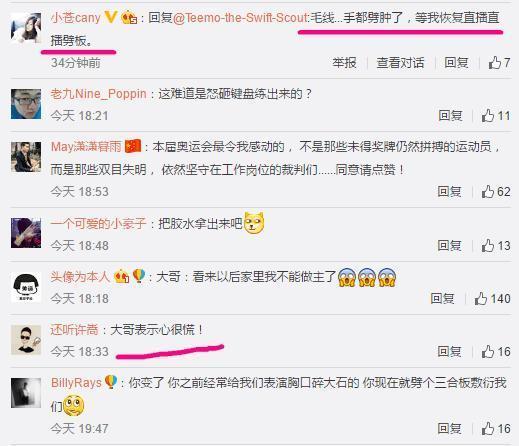The width and height of the screenshot is (519, 446).
Task: Click the verified V badge beside 小苍cany
Action: 111,17
